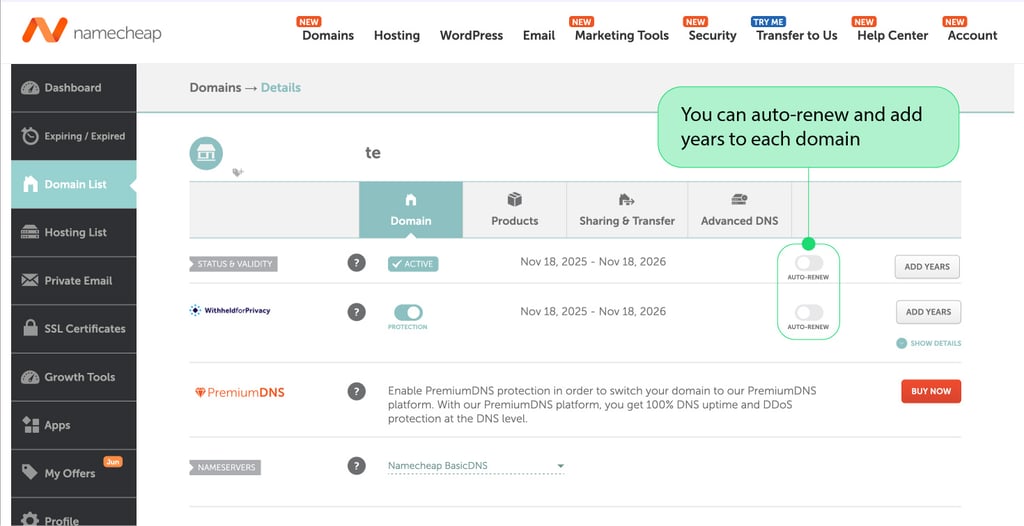The width and height of the screenshot is (1024, 526).
Task: Switch to Sharing & Transfer tab
Action: pos(627,210)
